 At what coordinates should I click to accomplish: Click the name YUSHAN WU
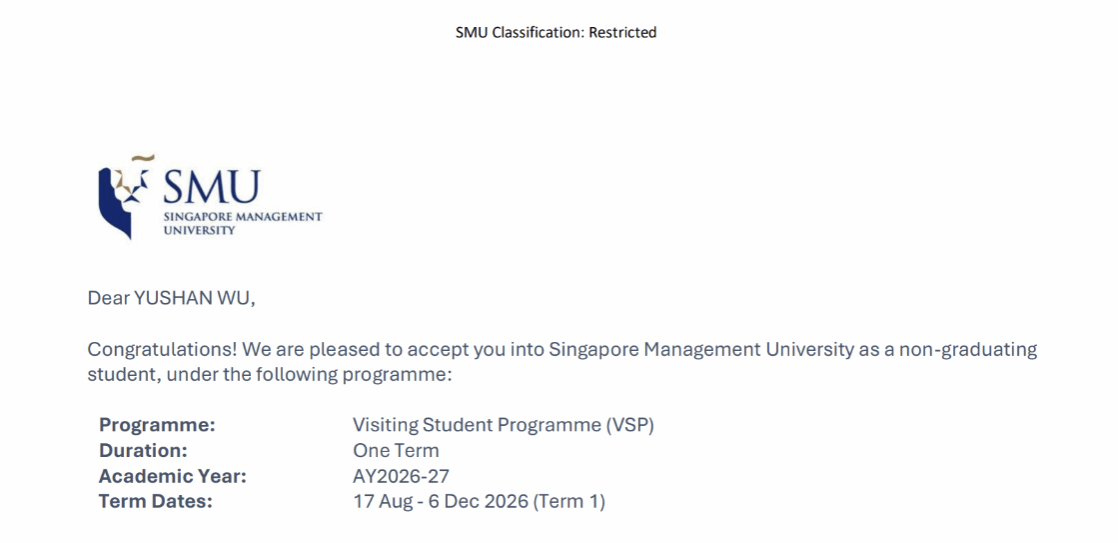[x=194, y=298]
